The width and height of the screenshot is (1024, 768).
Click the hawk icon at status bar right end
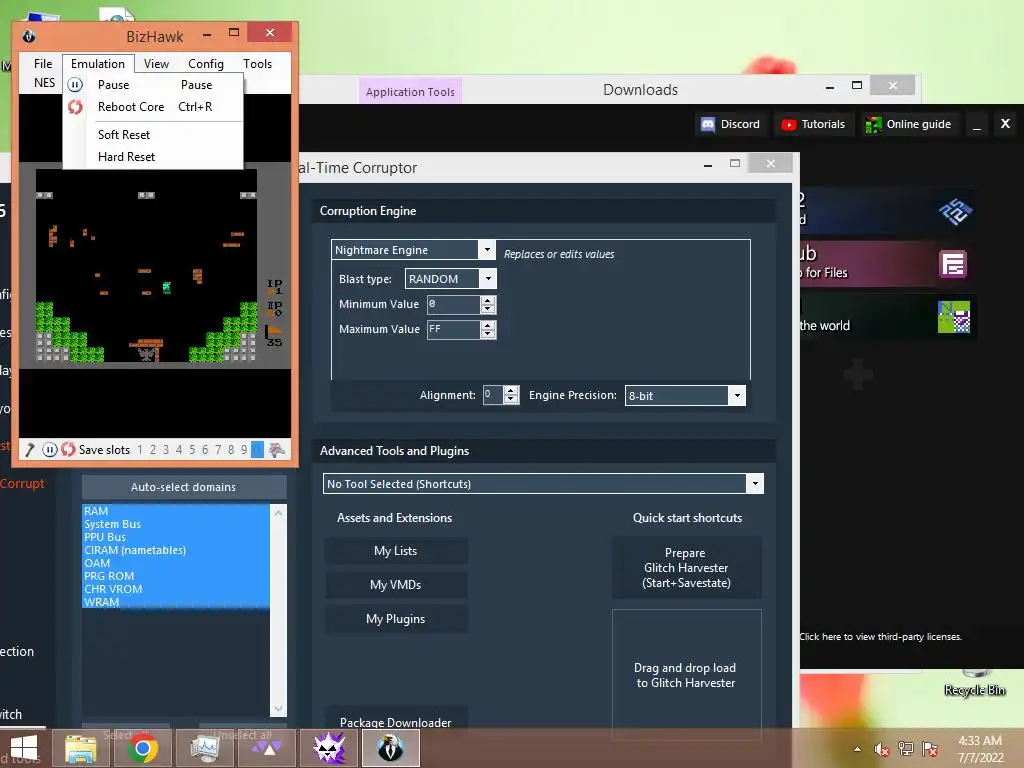point(277,449)
